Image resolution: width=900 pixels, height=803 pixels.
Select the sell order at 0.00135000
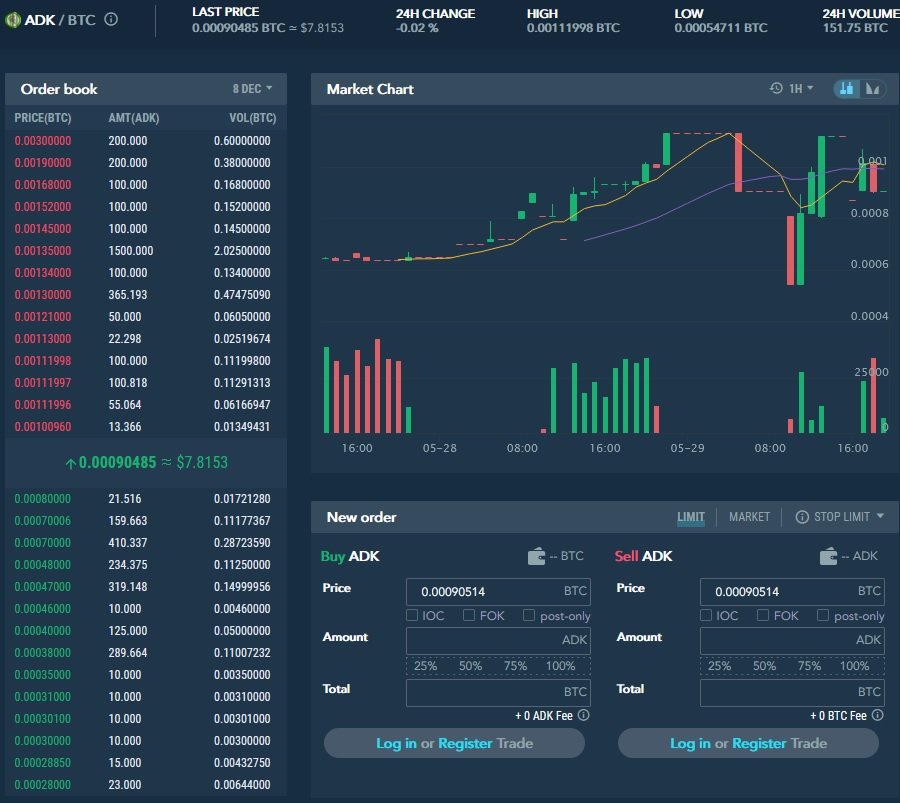coord(146,251)
